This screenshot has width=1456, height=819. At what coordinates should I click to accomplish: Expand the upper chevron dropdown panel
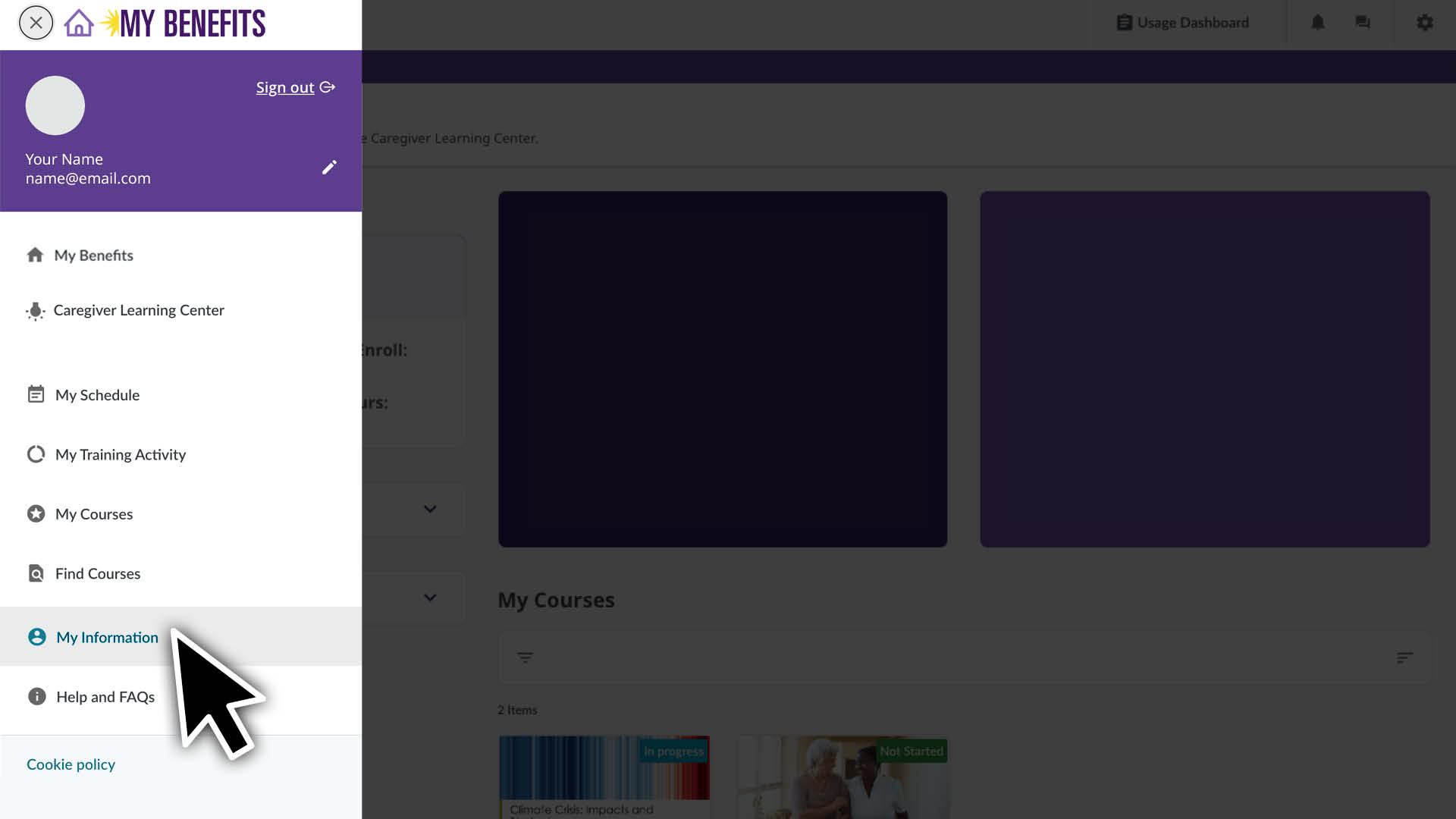(430, 509)
